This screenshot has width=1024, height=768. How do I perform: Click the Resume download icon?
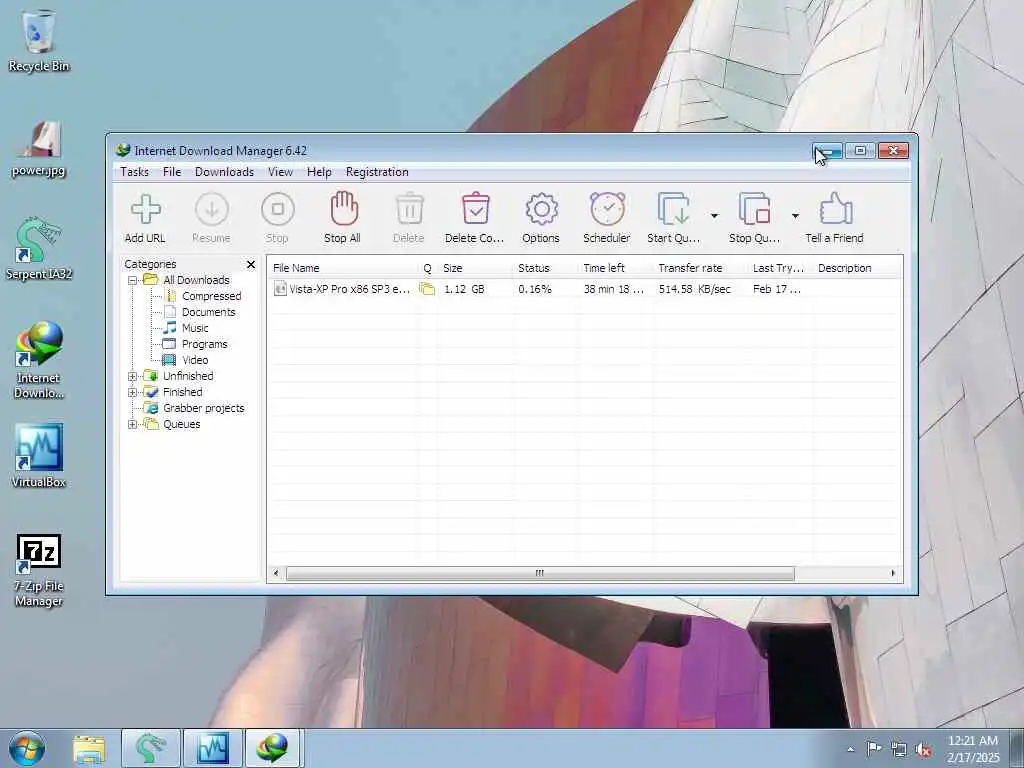211,218
